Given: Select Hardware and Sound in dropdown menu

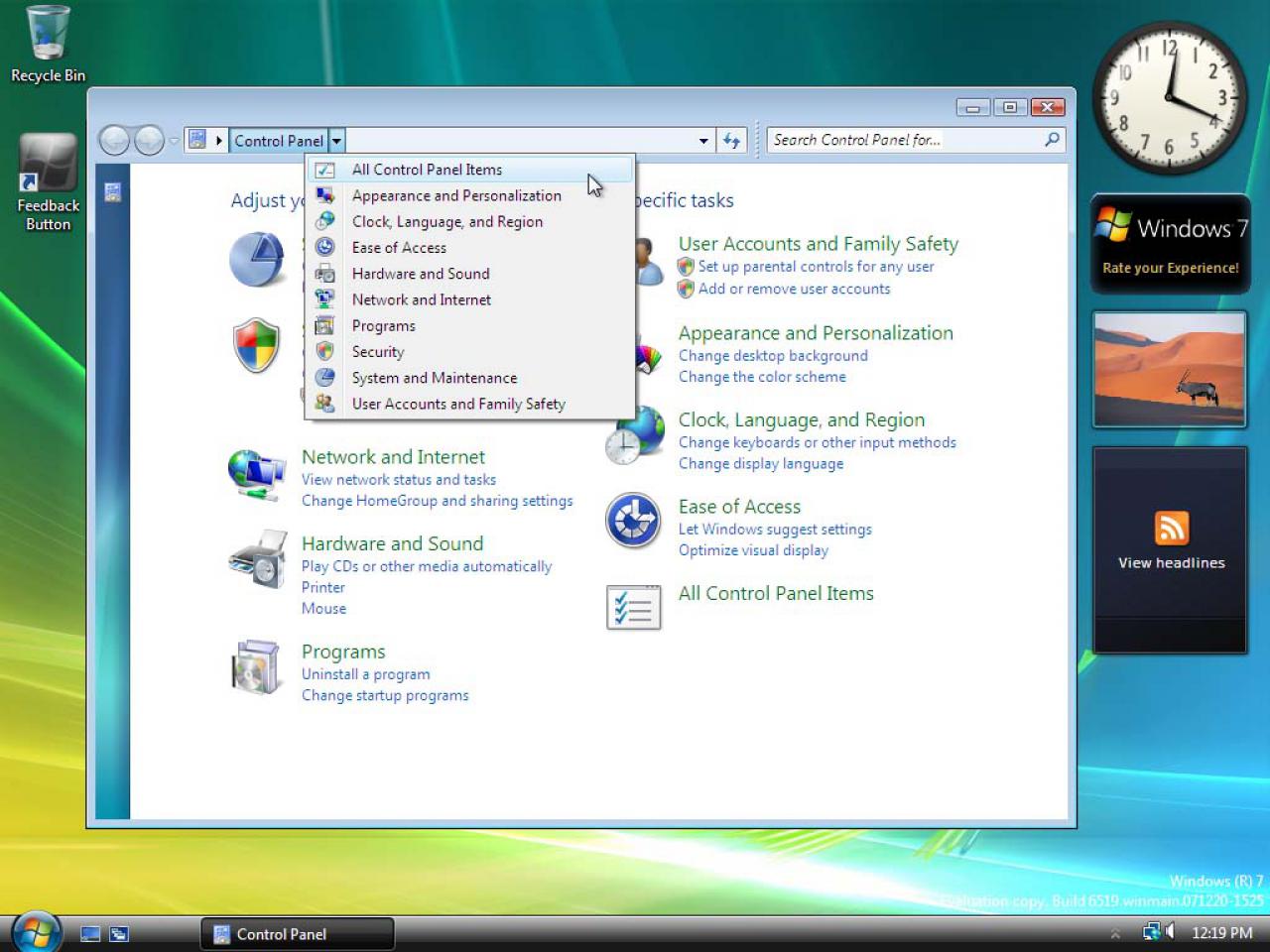Looking at the screenshot, I should pos(469,274).
